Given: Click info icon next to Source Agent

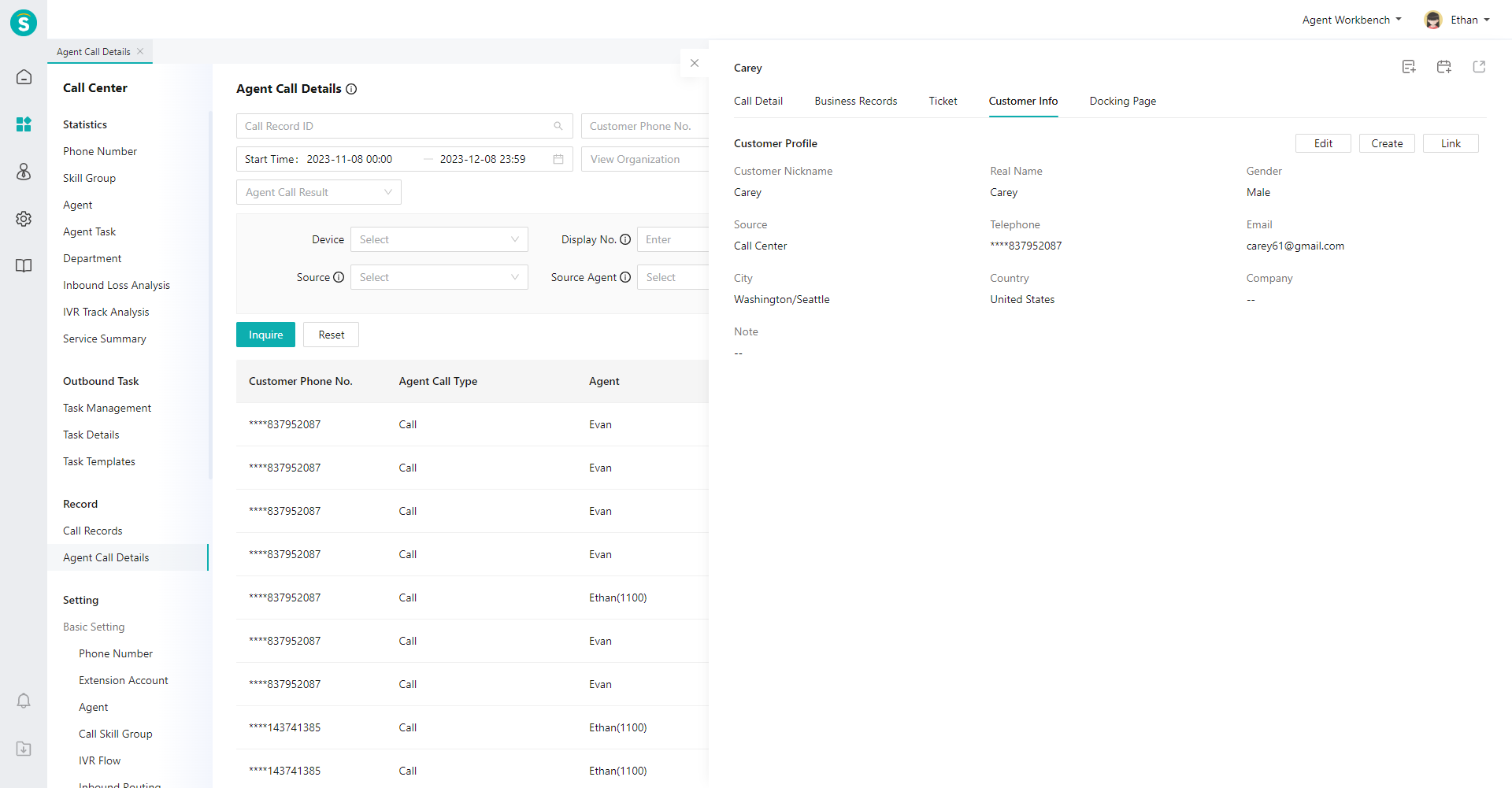Looking at the screenshot, I should [x=625, y=277].
